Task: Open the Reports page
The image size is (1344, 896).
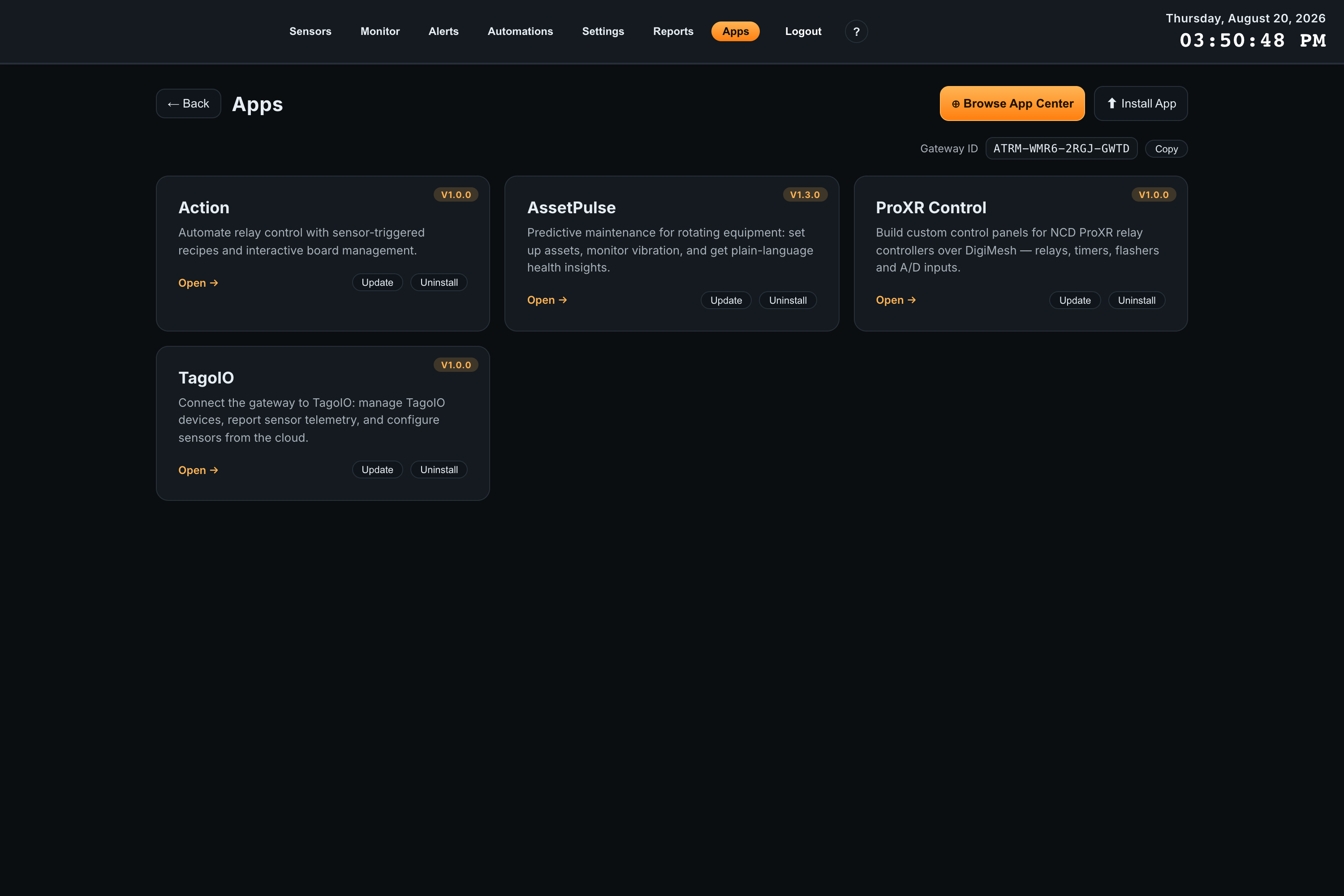Action: point(673,31)
